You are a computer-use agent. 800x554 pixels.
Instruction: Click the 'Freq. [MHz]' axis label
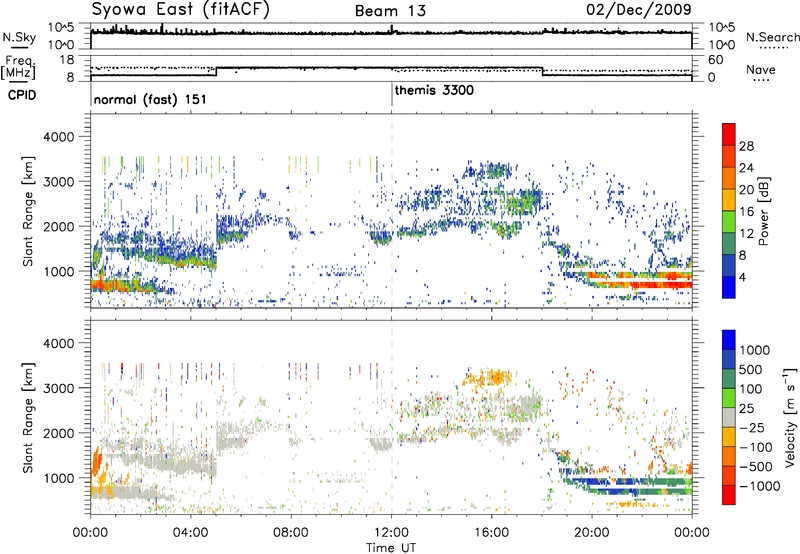click(18, 68)
